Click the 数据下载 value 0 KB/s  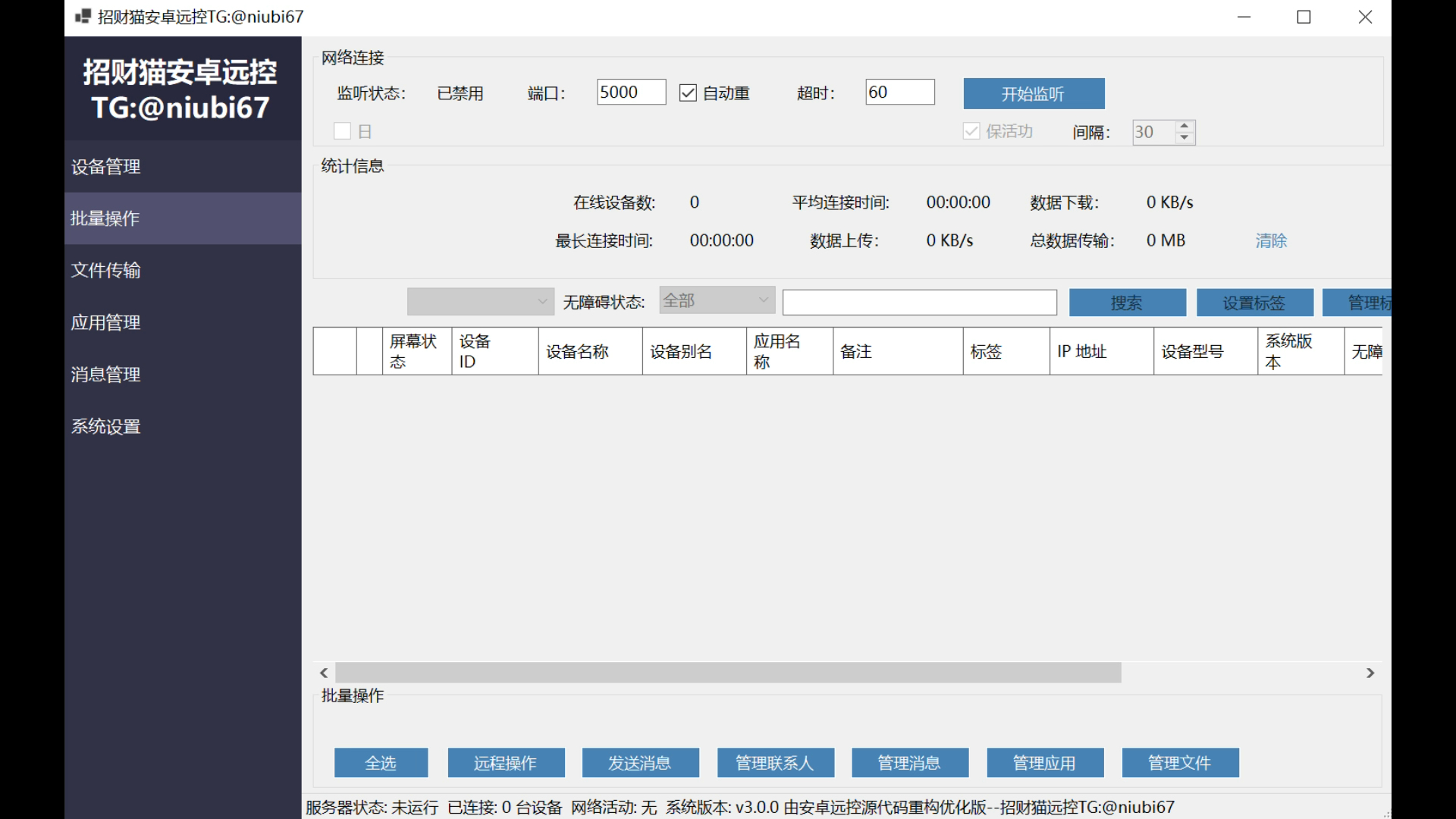(x=1169, y=202)
